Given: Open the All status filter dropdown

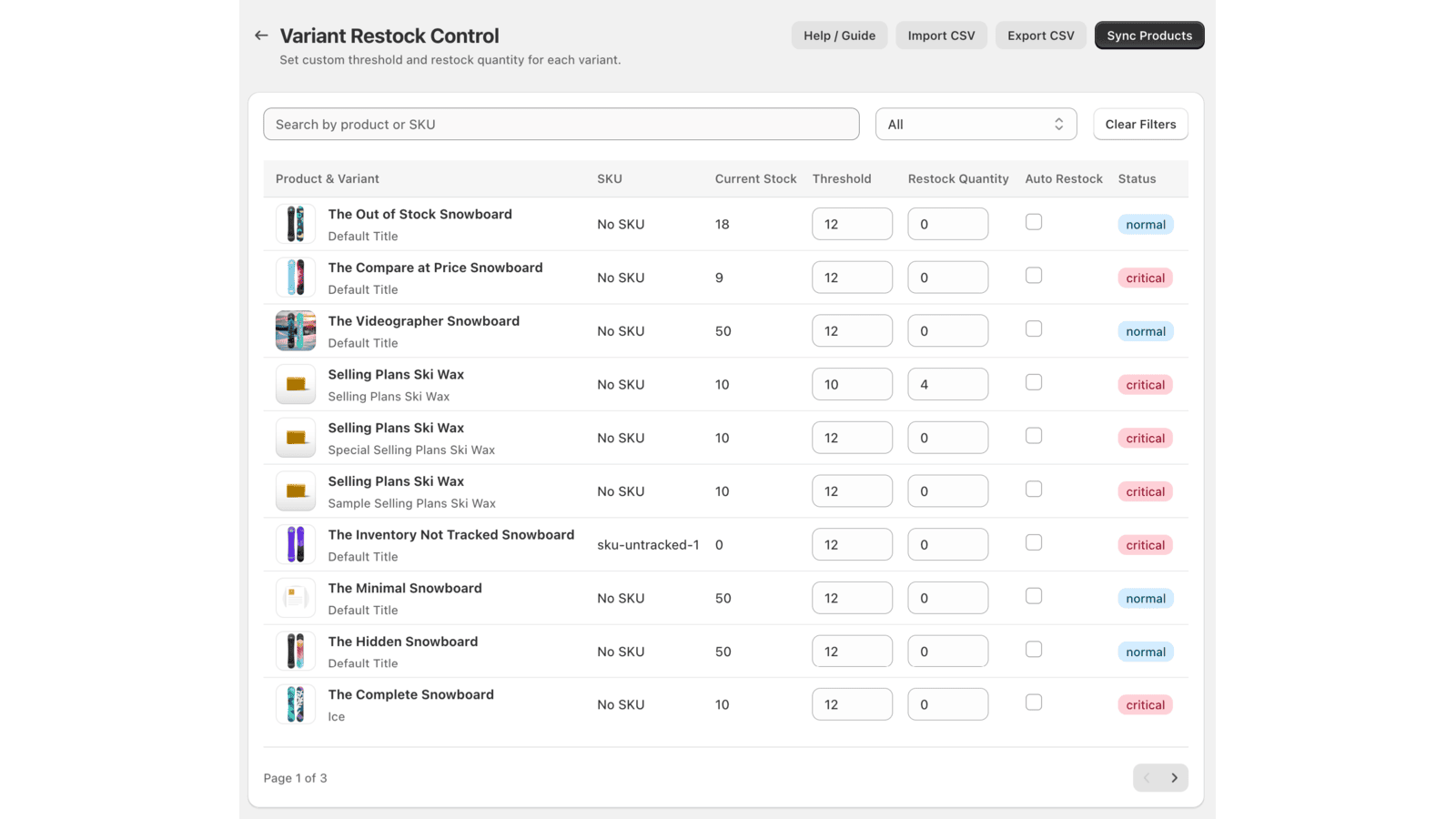Looking at the screenshot, I should pos(976,125).
